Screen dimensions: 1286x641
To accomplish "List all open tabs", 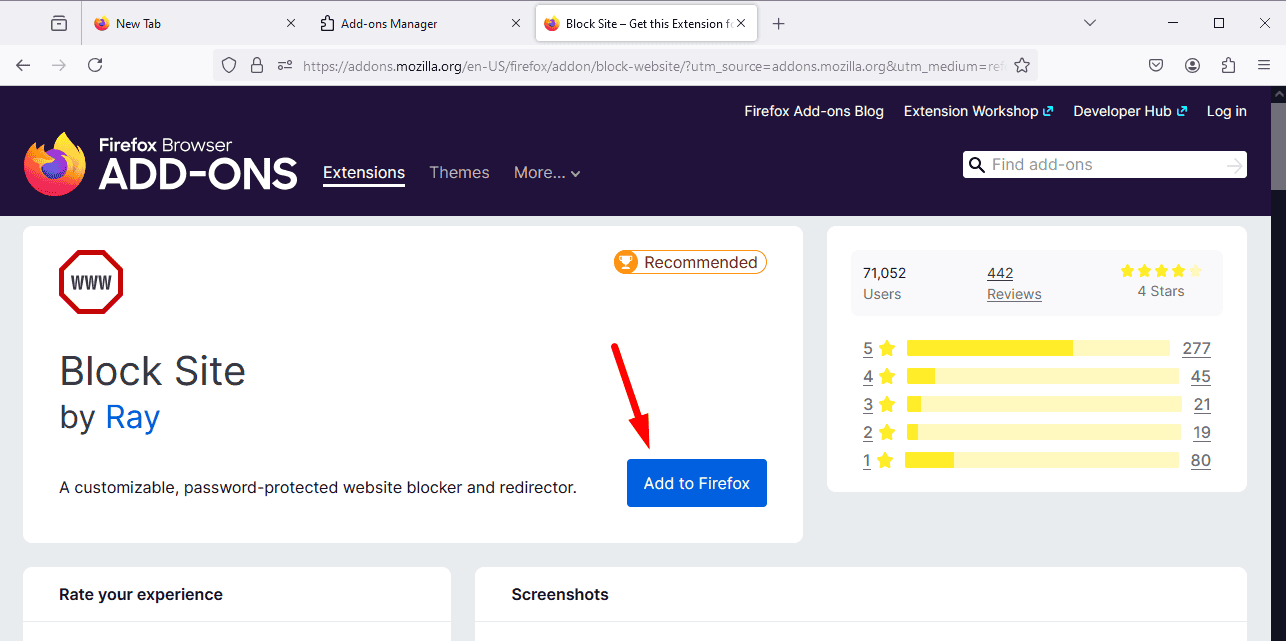I will click(x=1090, y=23).
